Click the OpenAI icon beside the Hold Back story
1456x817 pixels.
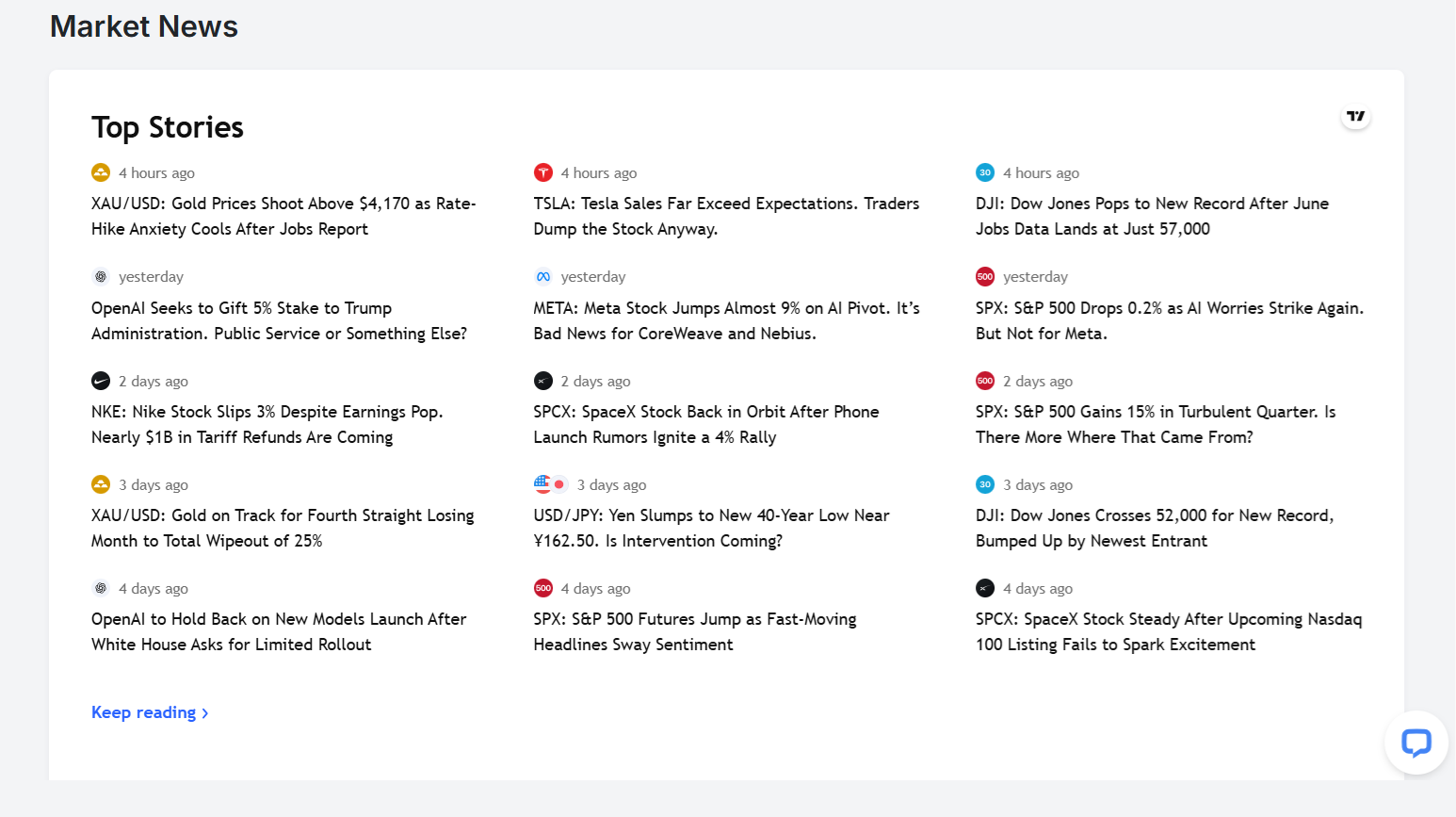pos(101,588)
